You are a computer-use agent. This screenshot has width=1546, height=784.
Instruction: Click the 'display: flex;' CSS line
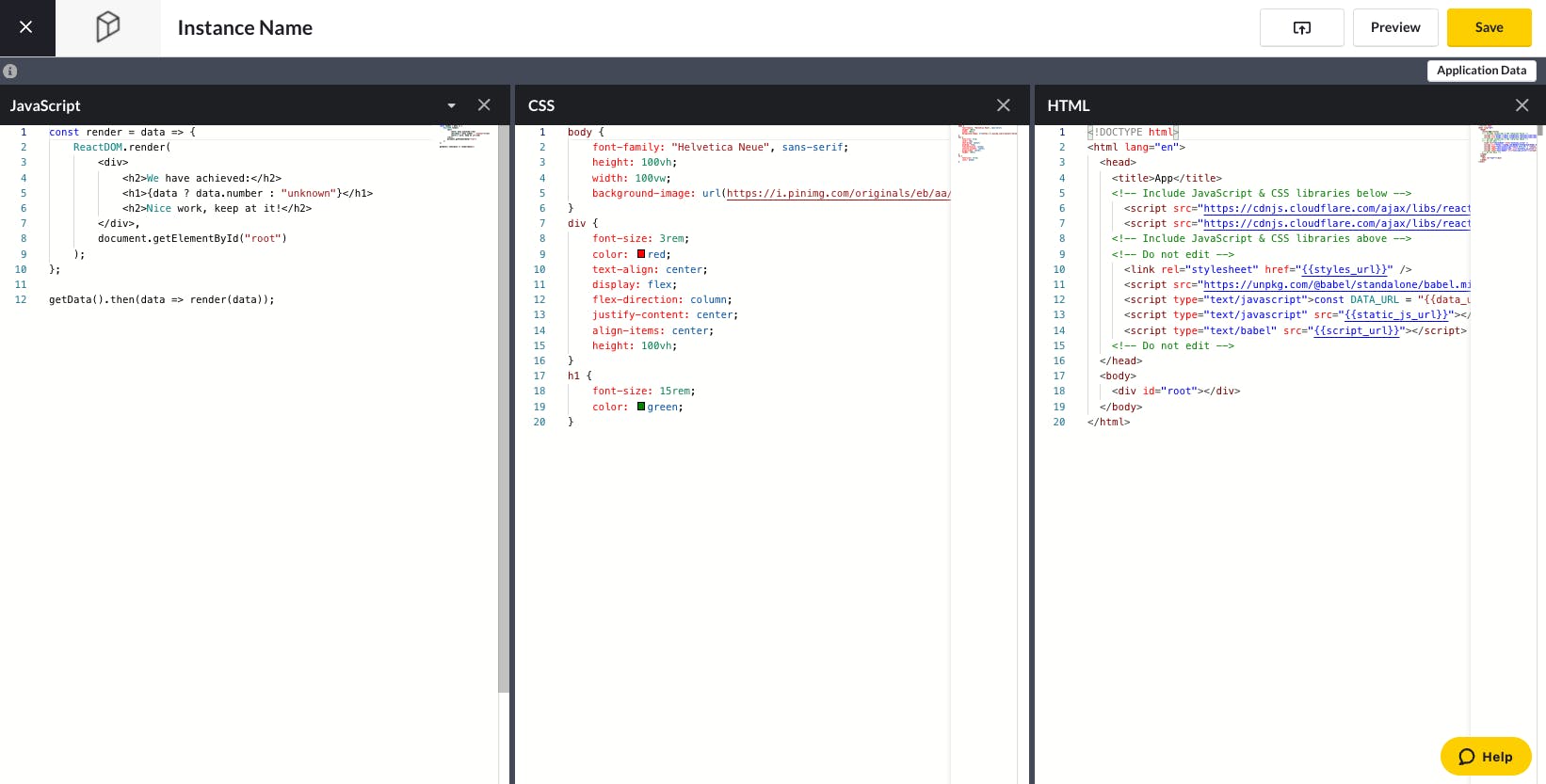[635, 284]
